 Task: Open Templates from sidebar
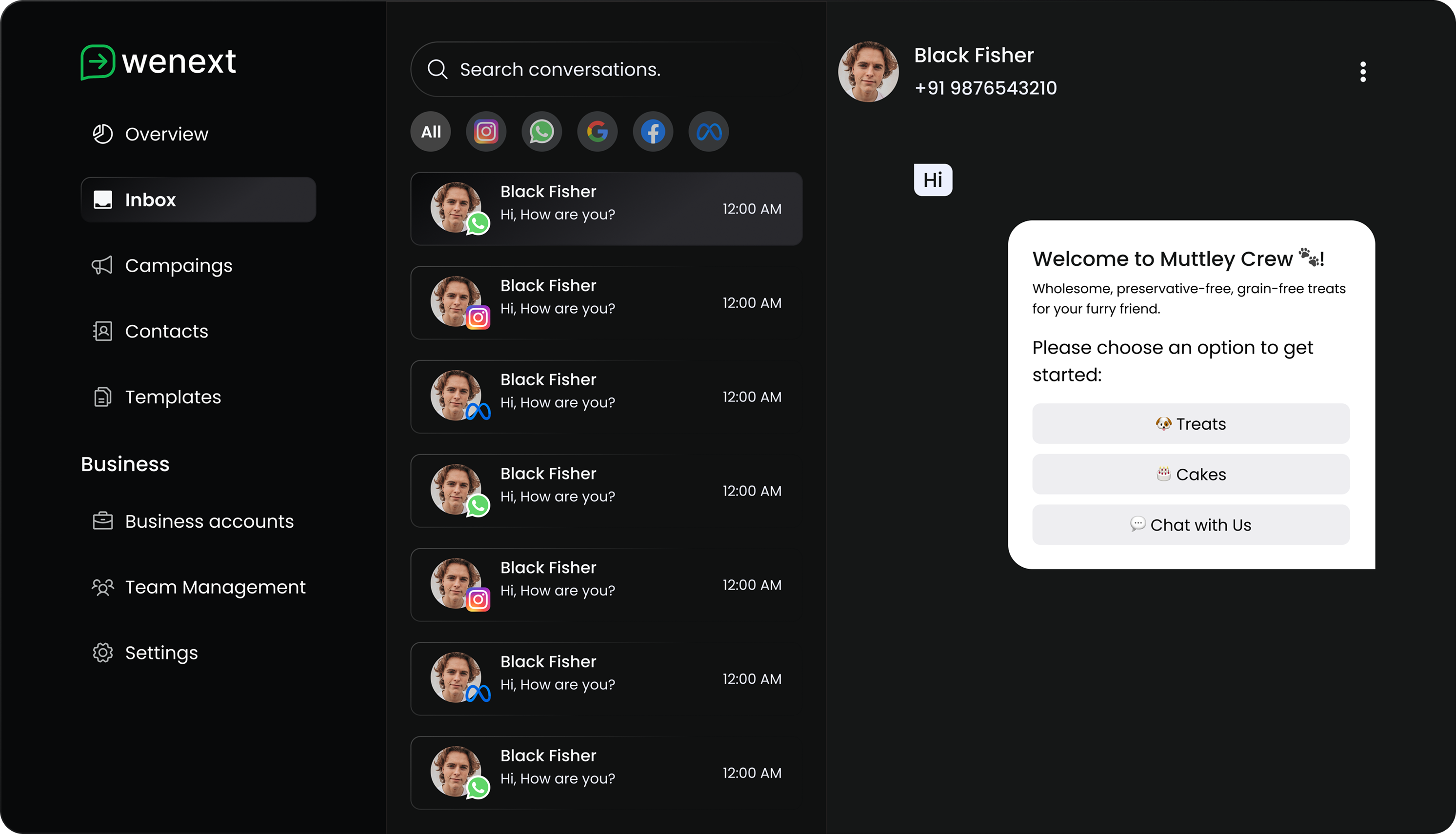click(x=172, y=397)
